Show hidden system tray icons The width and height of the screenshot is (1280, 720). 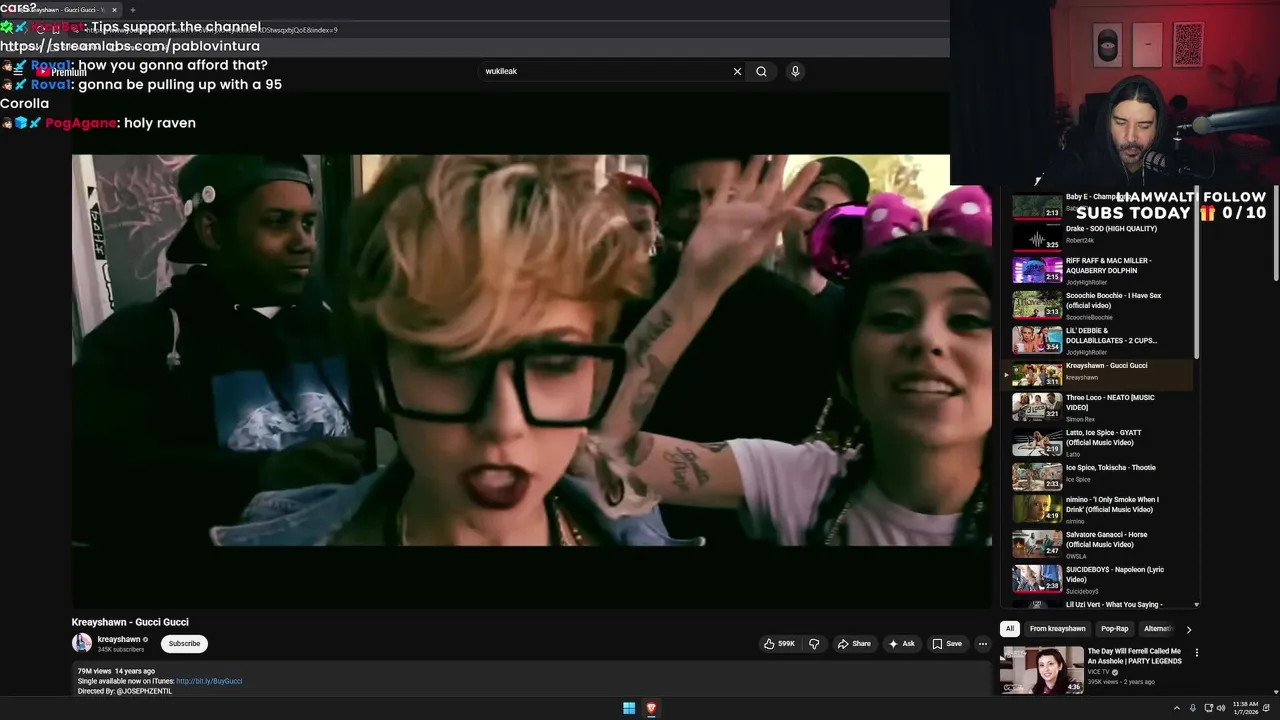coord(1176,708)
